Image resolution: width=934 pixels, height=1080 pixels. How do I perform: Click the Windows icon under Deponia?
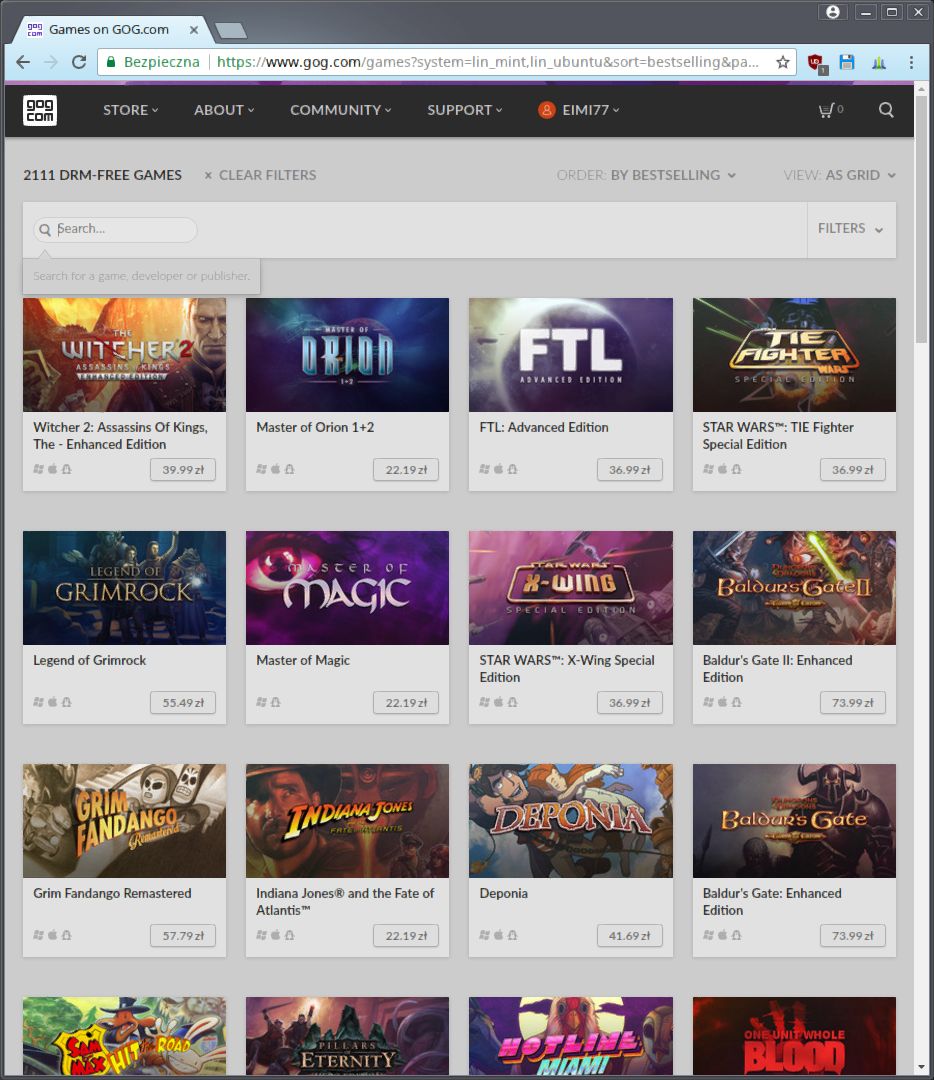(484, 935)
